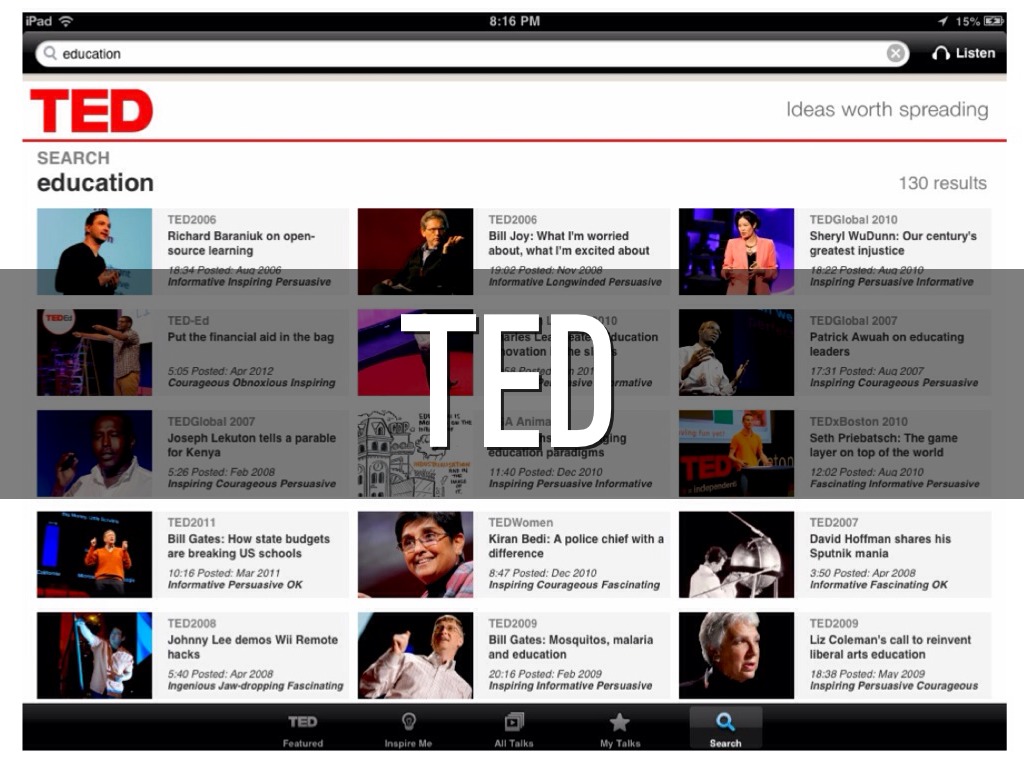Tap the Listen headphones button
The image size is (1024, 768).
coord(963,54)
